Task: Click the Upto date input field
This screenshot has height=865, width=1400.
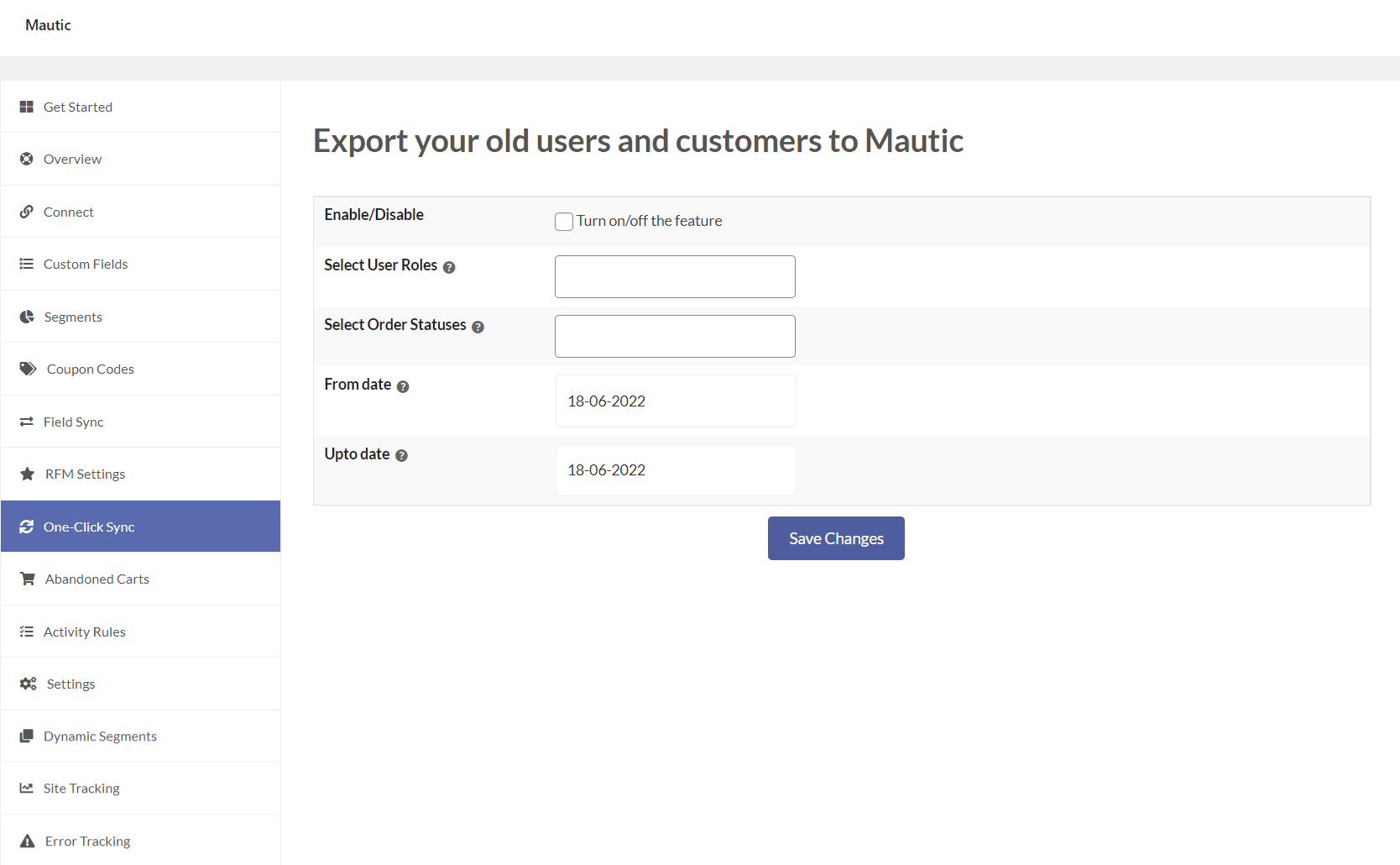Action: [x=676, y=469]
